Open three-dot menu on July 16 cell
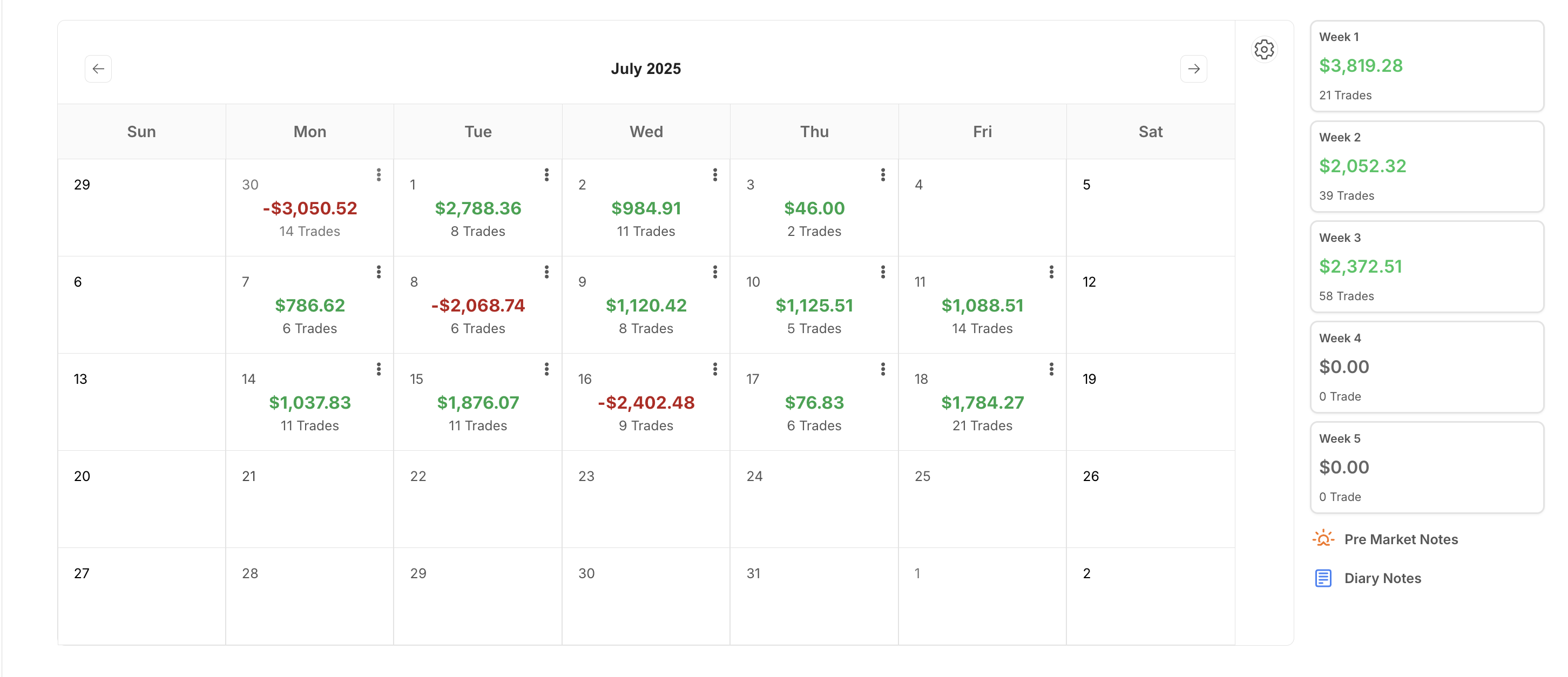1568x677 pixels. point(714,369)
